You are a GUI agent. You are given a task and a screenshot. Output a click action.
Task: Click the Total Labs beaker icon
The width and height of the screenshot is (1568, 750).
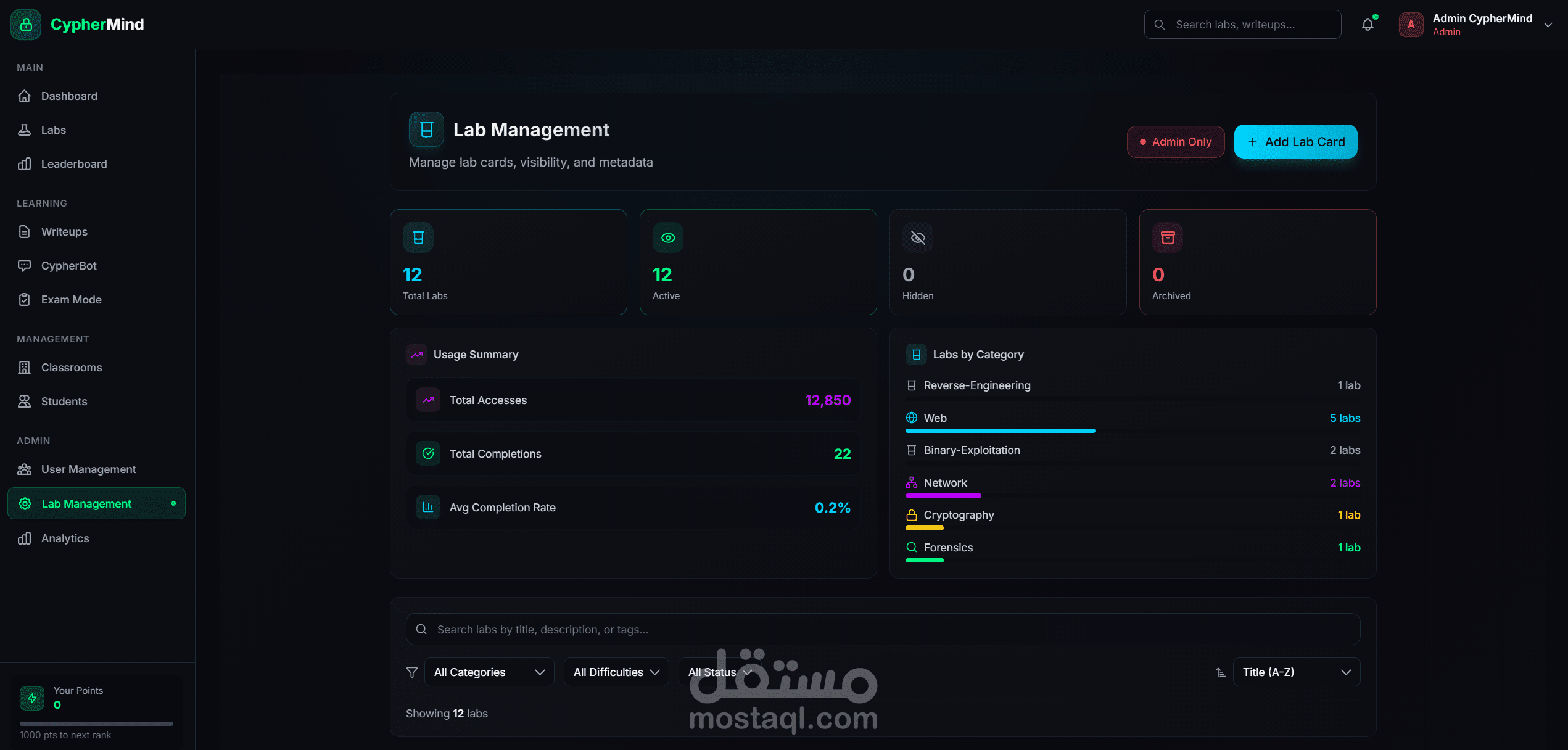[x=418, y=237]
